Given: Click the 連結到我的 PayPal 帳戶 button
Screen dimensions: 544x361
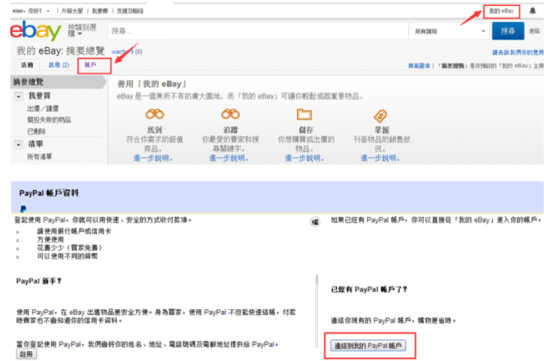Looking at the screenshot, I should 368,345.
